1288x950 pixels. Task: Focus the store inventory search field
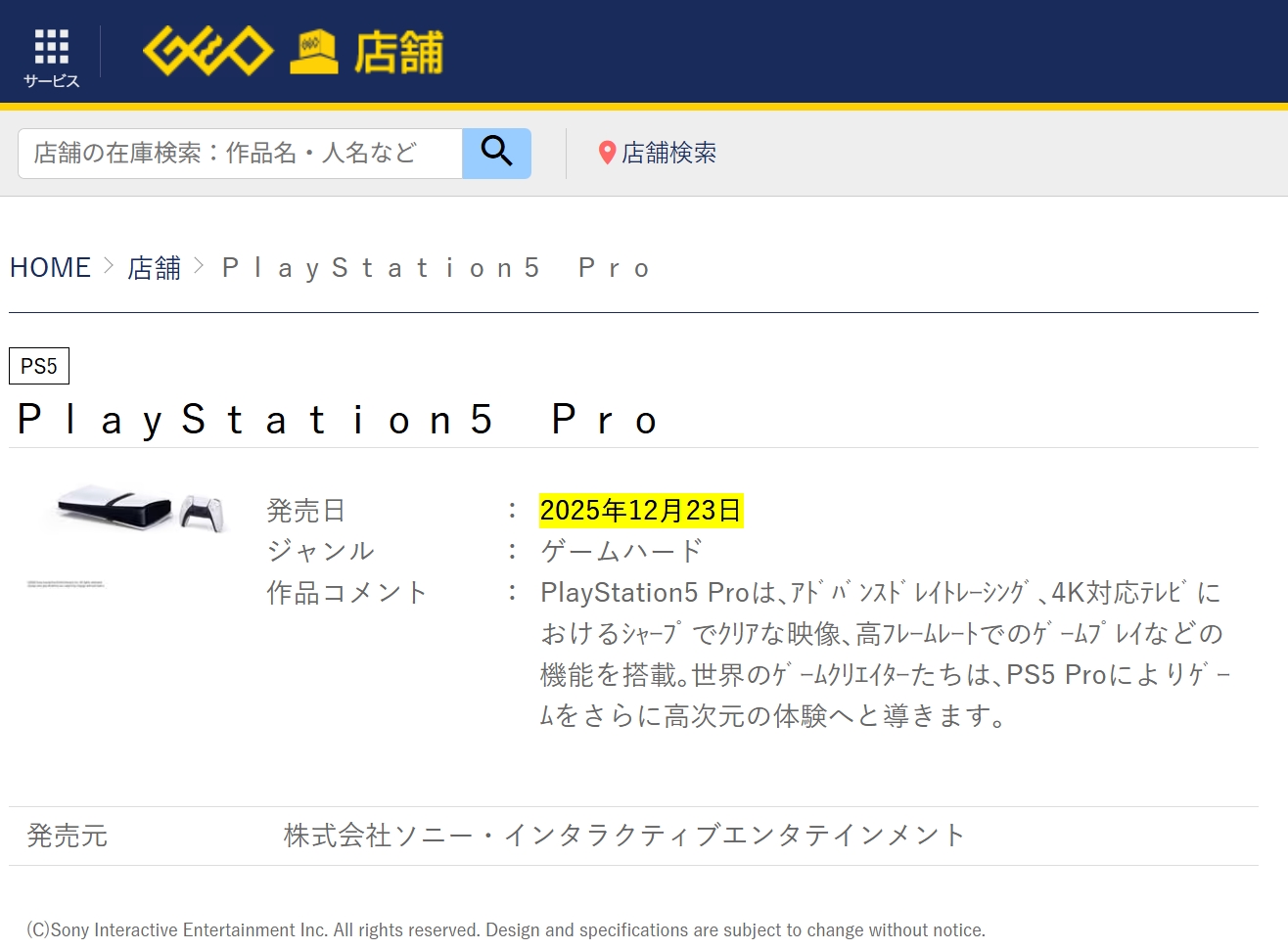(x=240, y=154)
